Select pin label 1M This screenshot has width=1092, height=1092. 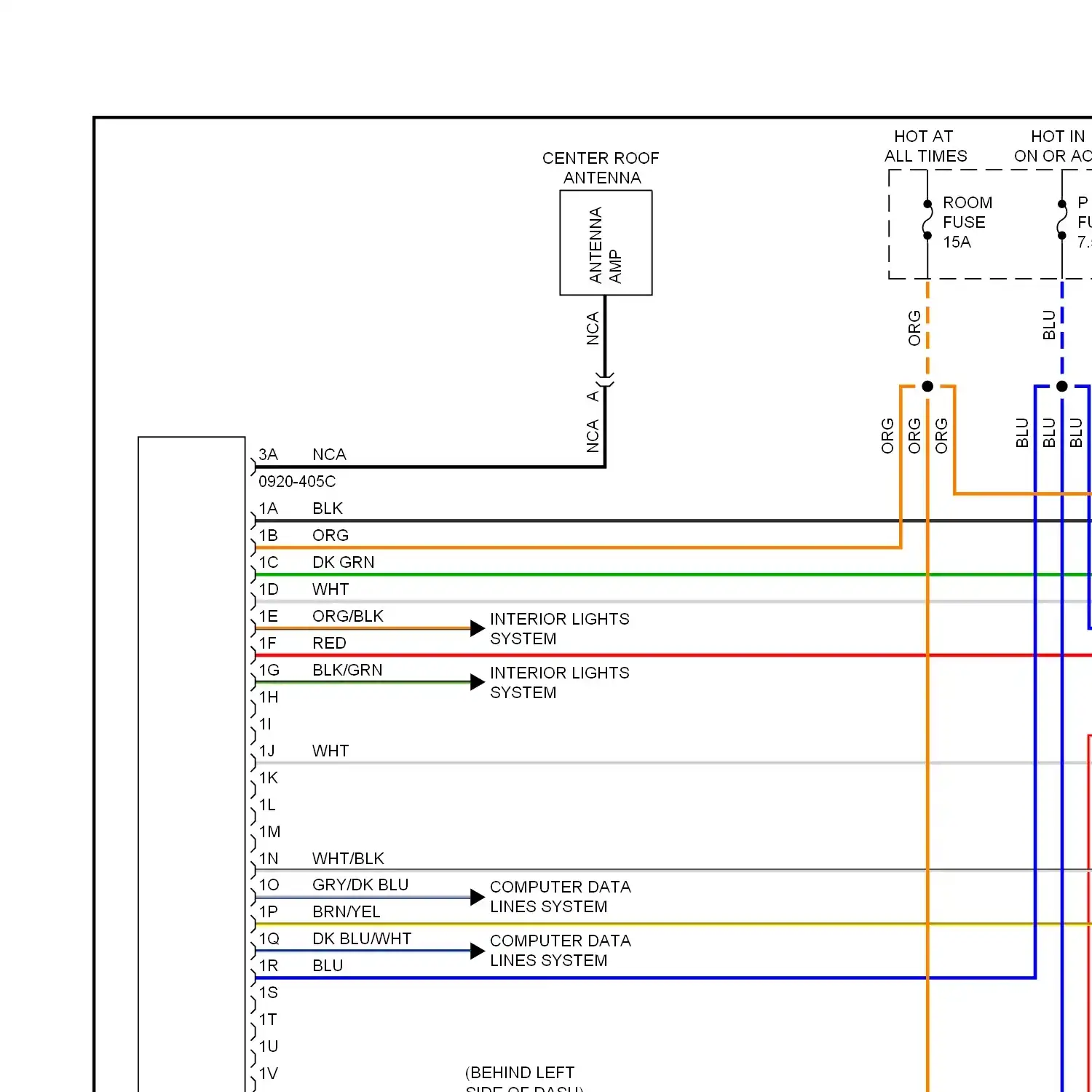click(269, 832)
